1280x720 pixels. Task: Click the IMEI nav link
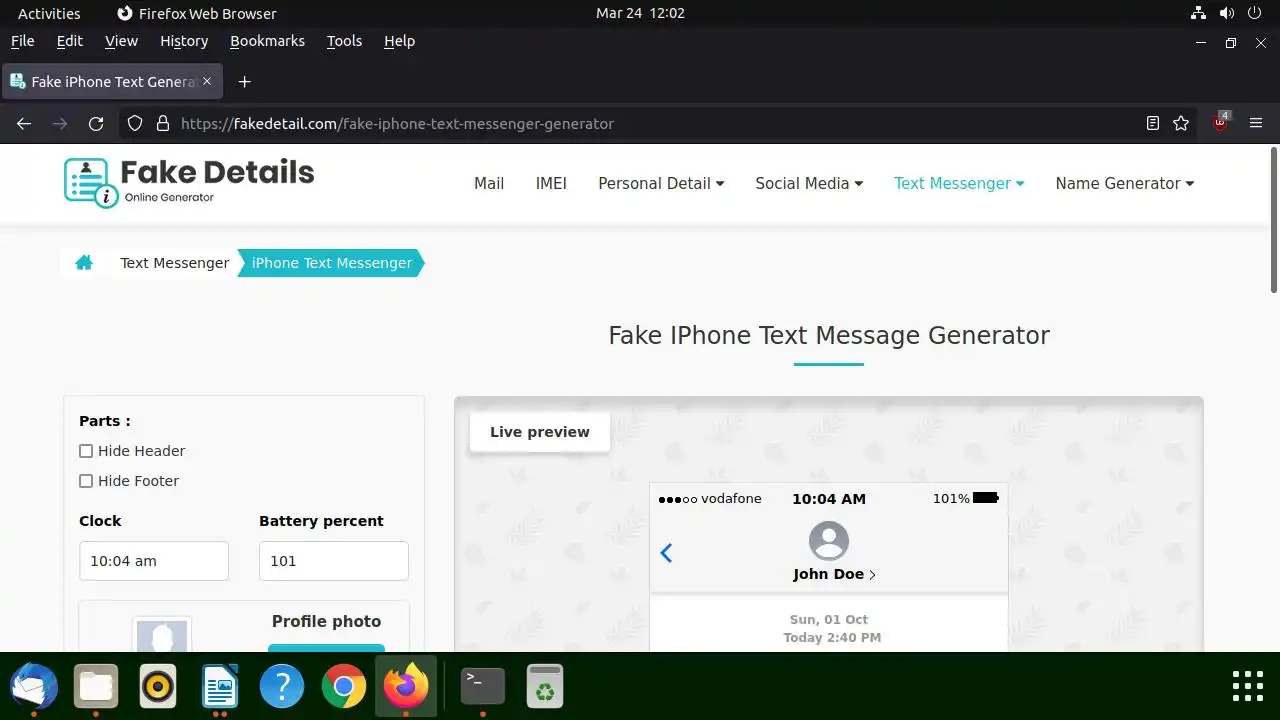tap(551, 183)
